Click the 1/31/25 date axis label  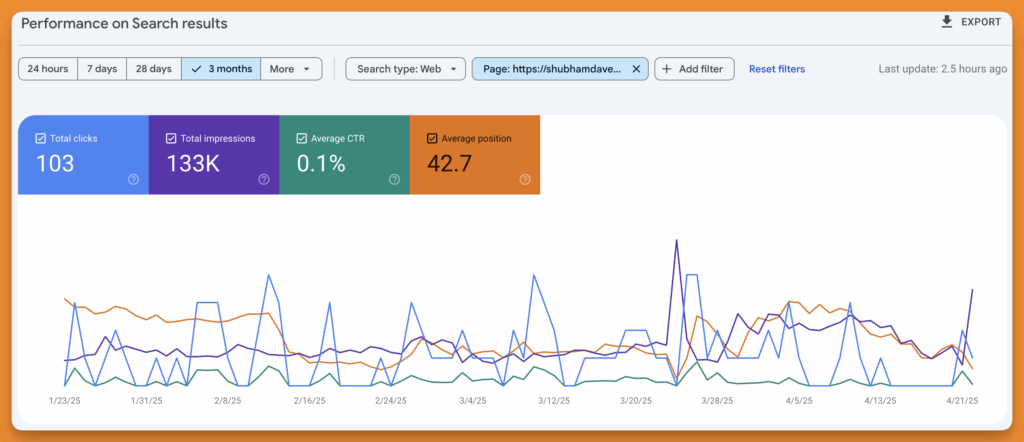146,400
